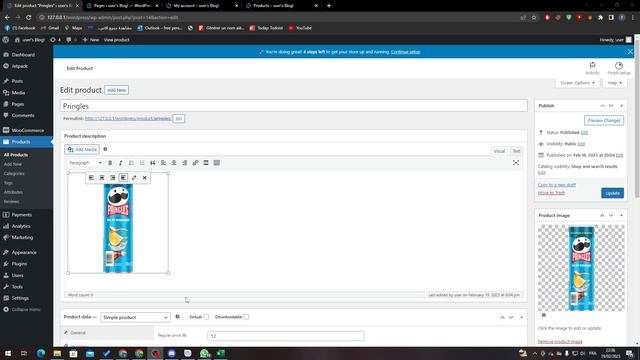Open the WordPress logo menu in admin bar
The image size is (640, 360).
(6, 40)
